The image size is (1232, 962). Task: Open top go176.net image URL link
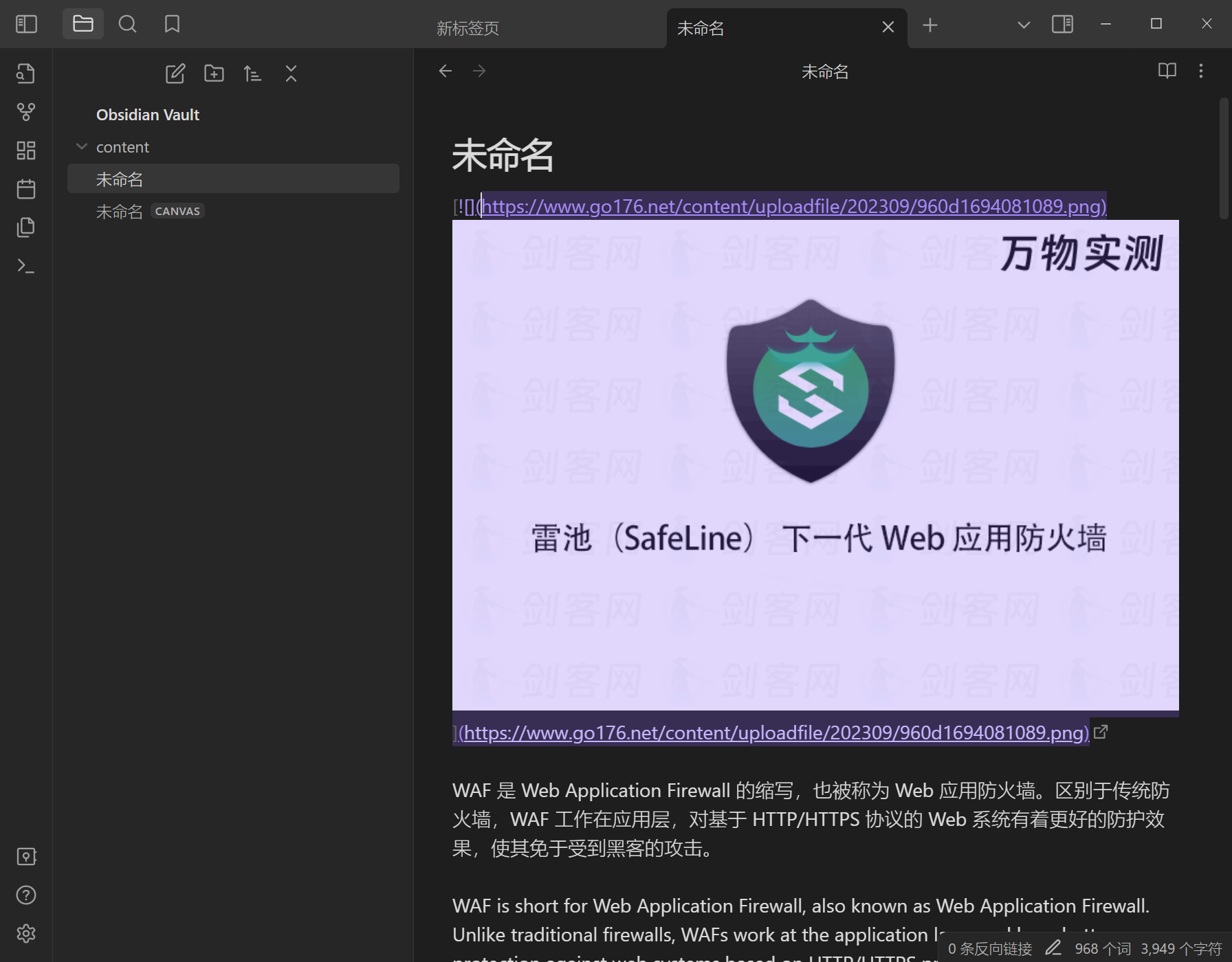pos(794,206)
